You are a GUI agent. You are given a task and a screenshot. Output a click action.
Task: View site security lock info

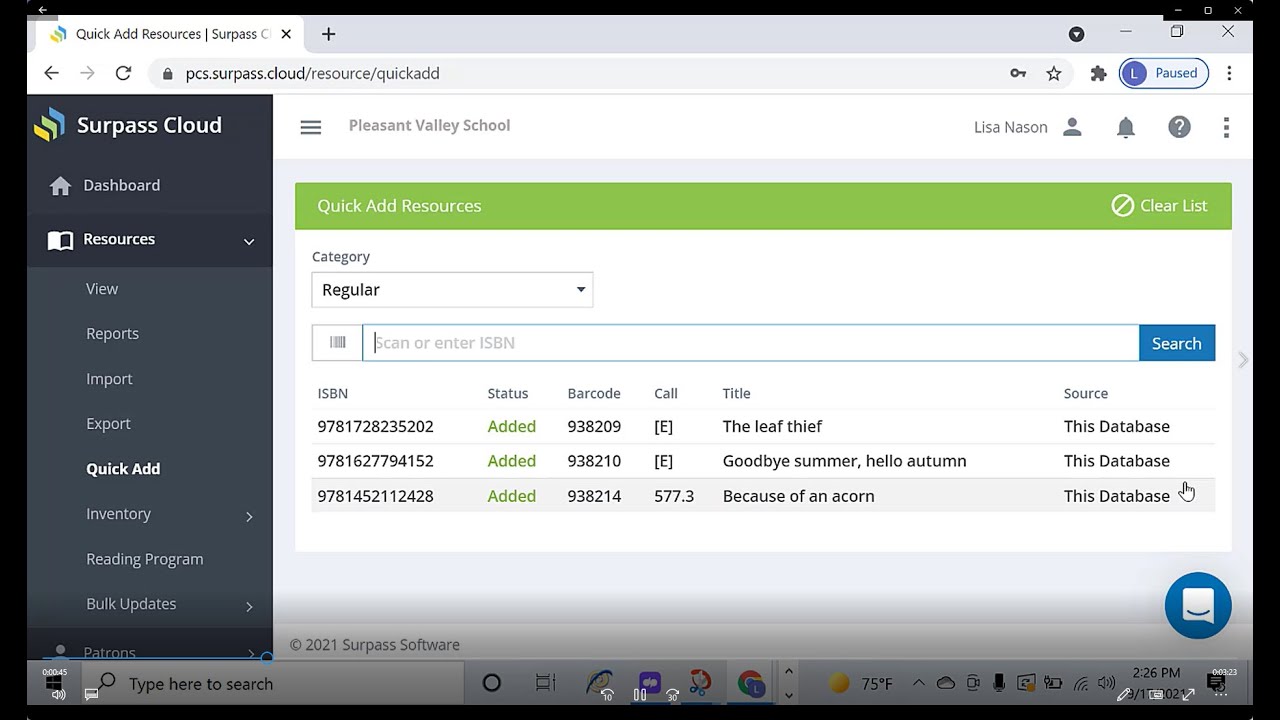pyautogui.click(x=167, y=74)
